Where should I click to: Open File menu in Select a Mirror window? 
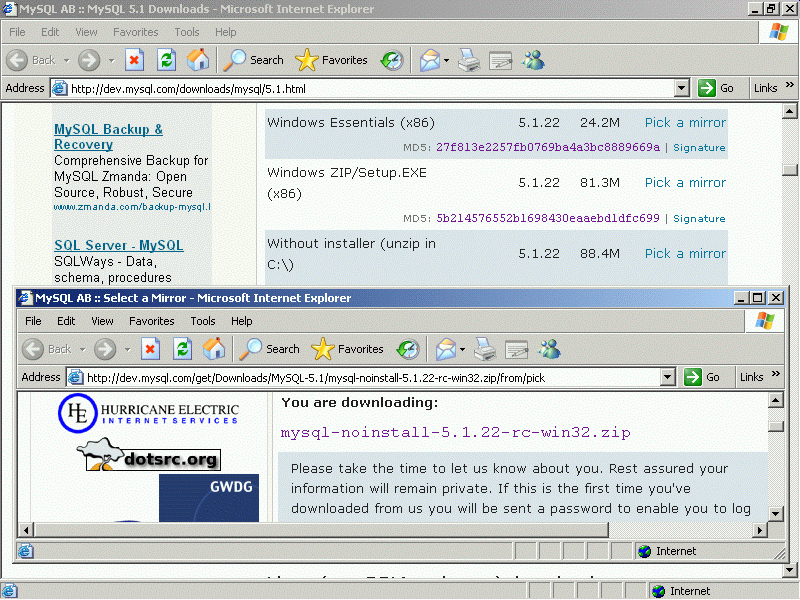(x=33, y=321)
